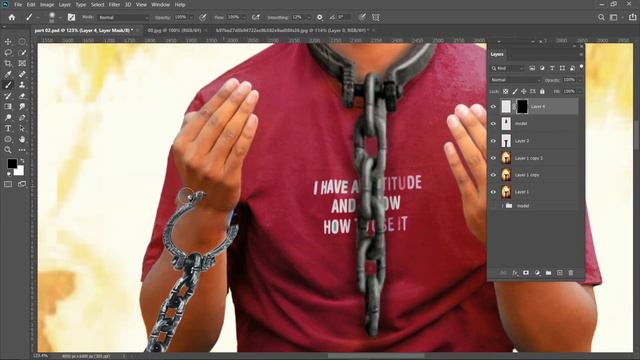Toggle pressure for opacity icon
The height and width of the screenshot is (360, 640).
click(x=202, y=17)
